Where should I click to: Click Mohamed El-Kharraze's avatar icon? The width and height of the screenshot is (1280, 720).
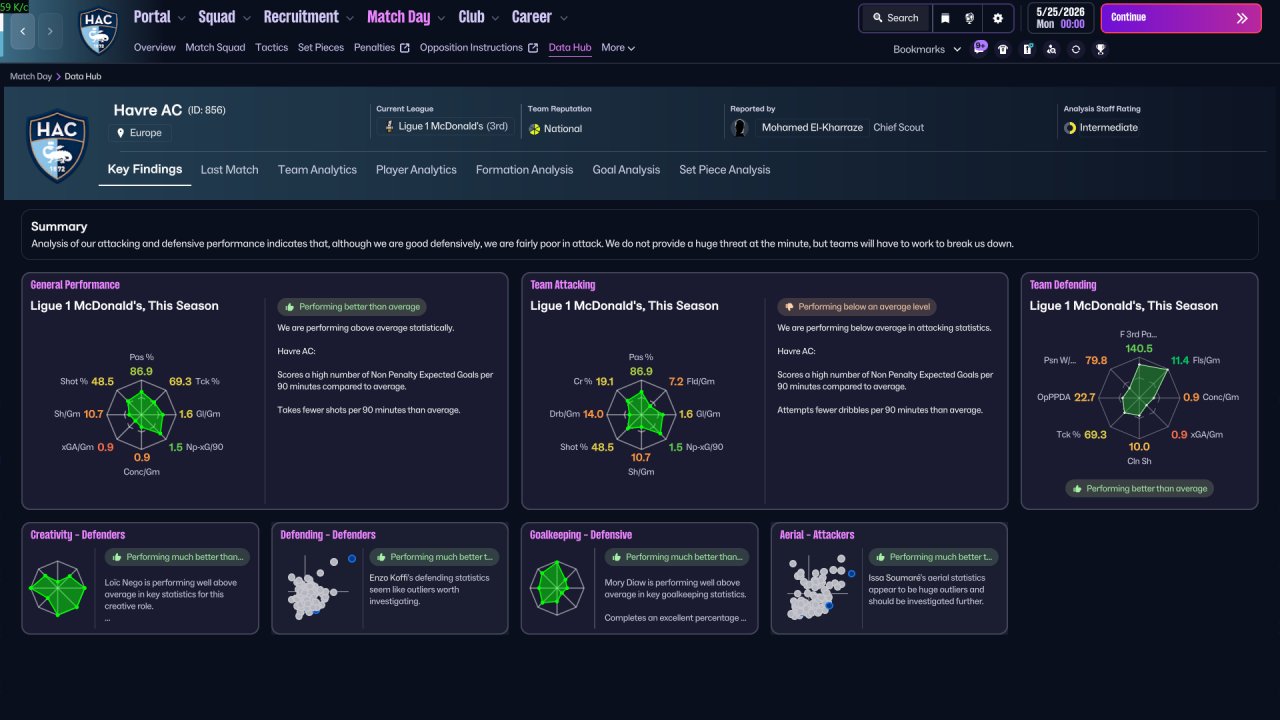click(x=740, y=128)
